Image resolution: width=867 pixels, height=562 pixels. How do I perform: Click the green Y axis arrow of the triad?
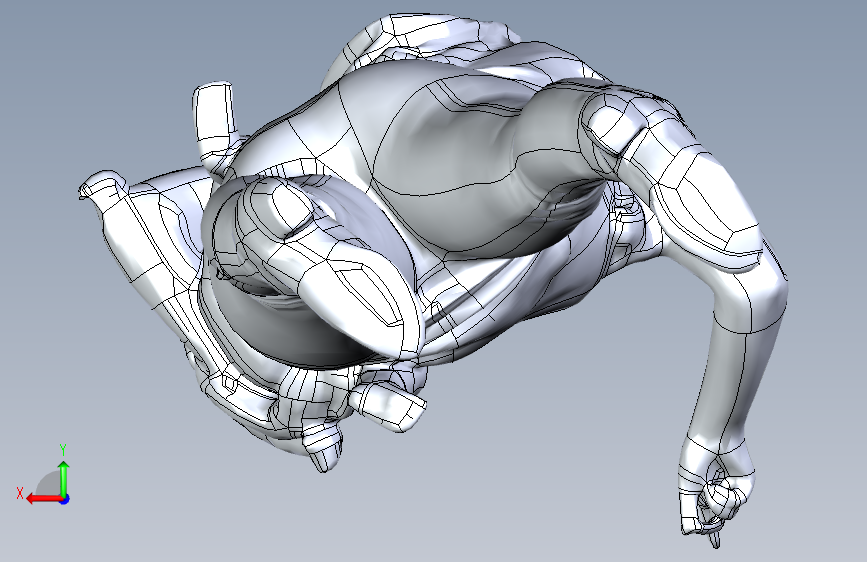tap(64, 479)
